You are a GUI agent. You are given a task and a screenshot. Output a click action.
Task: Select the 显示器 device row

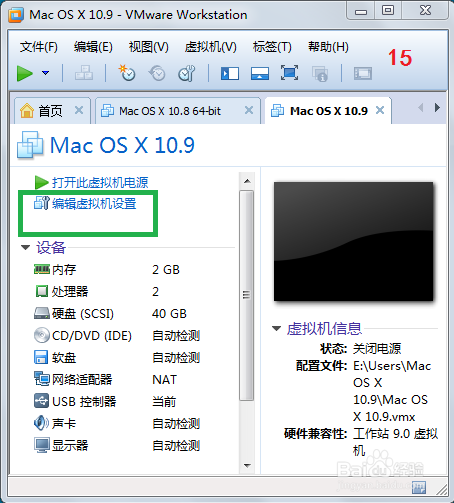click(117, 446)
